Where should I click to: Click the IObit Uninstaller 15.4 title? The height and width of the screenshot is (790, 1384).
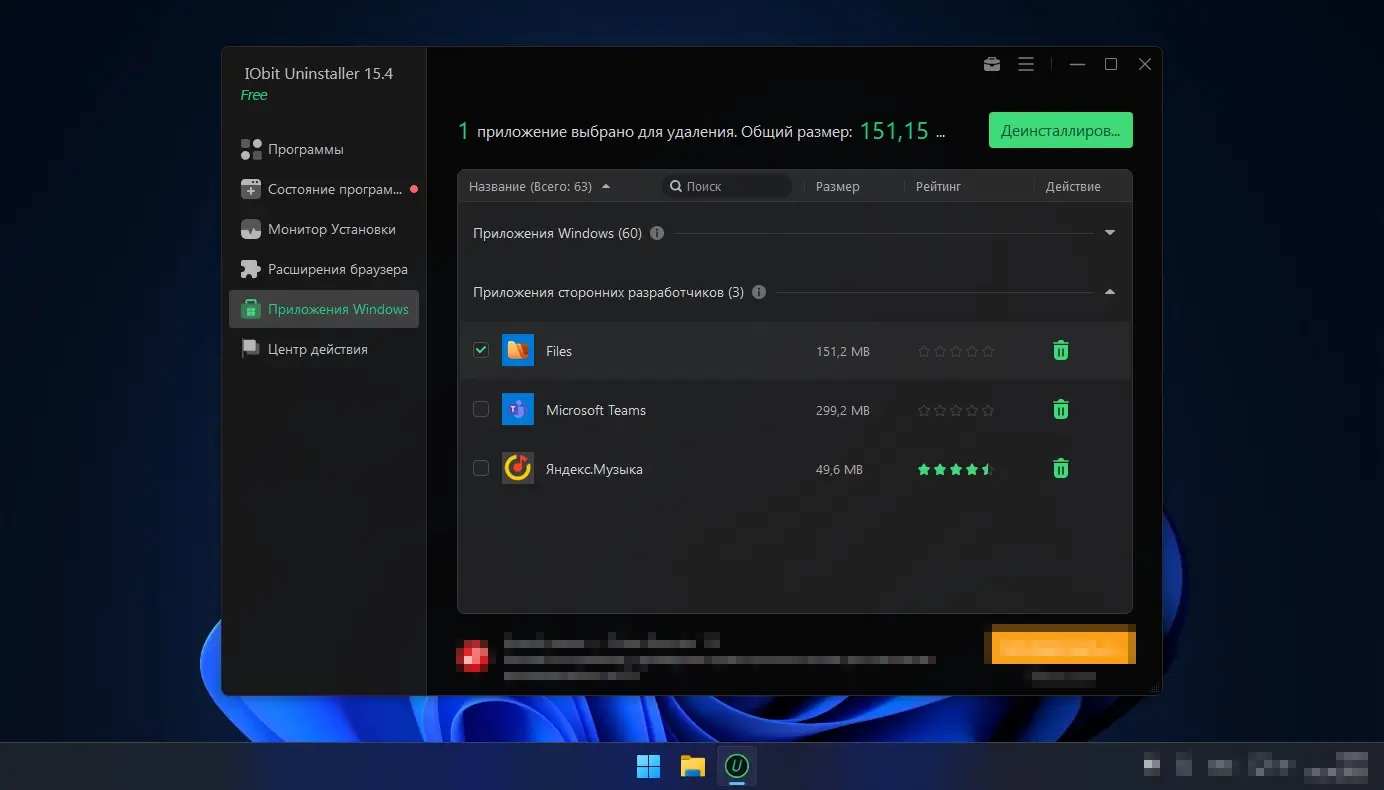click(319, 74)
